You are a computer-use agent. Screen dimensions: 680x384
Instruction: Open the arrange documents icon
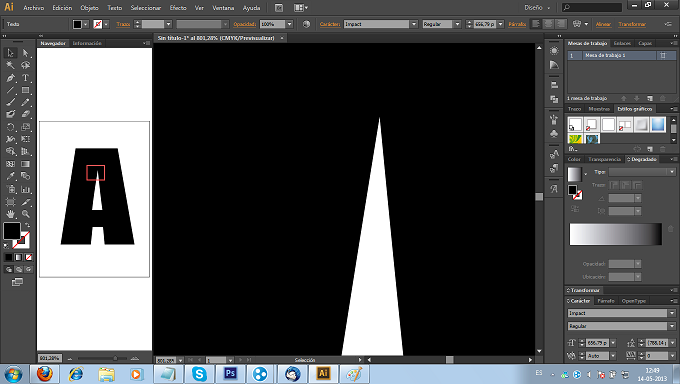(301, 8)
